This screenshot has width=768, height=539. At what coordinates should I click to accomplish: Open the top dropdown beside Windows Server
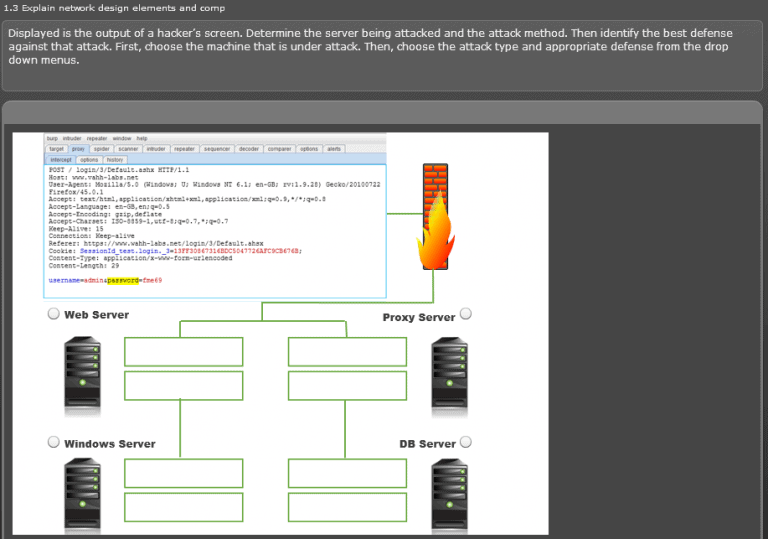coord(183,472)
